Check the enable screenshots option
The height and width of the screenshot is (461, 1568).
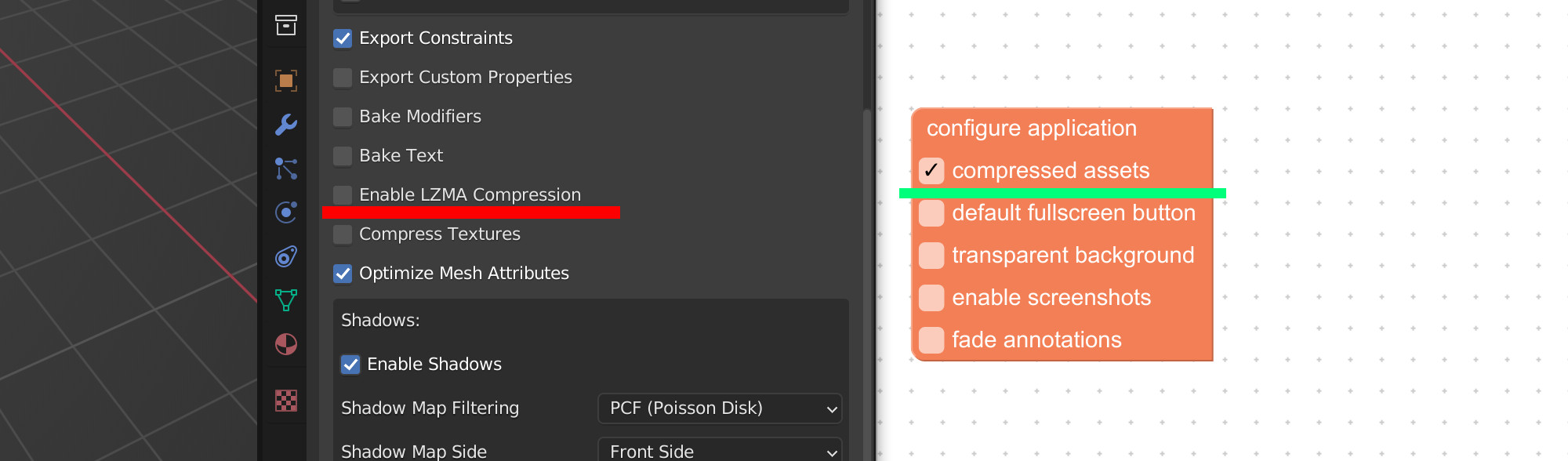[931, 298]
